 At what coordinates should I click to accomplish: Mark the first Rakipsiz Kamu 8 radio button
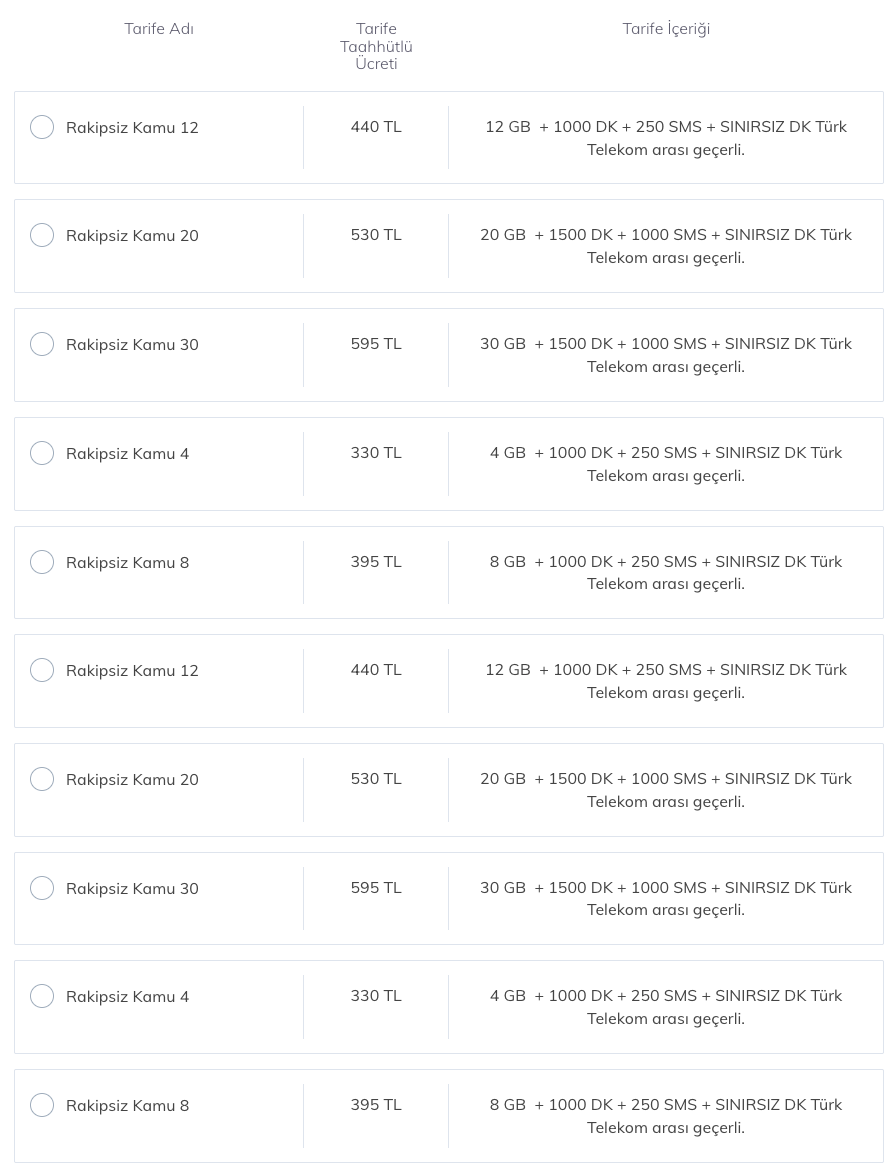[42, 562]
